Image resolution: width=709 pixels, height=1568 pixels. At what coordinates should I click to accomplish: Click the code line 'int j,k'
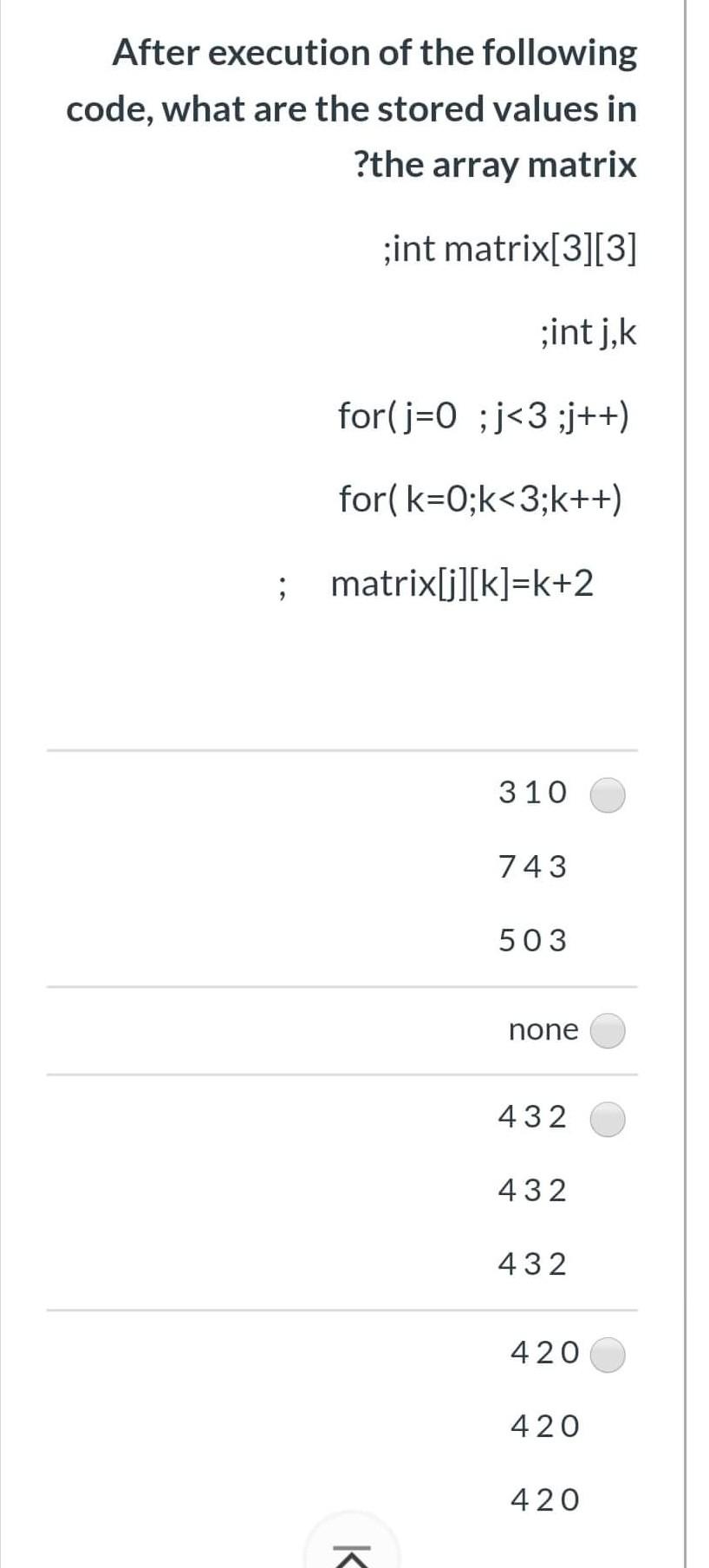click(588, 332)
